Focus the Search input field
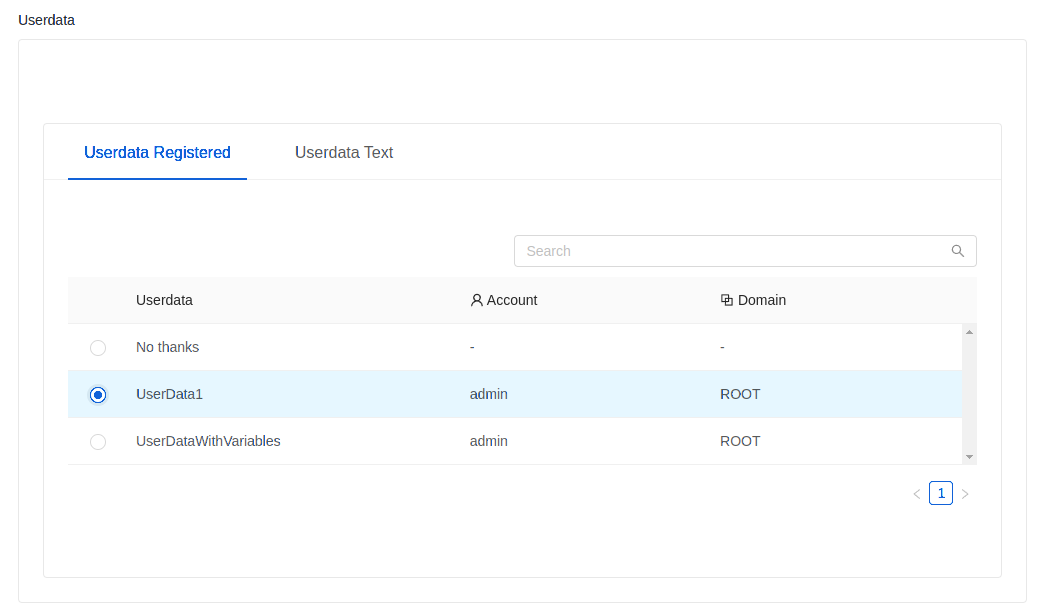1044x608 pixels. point(735,251)
